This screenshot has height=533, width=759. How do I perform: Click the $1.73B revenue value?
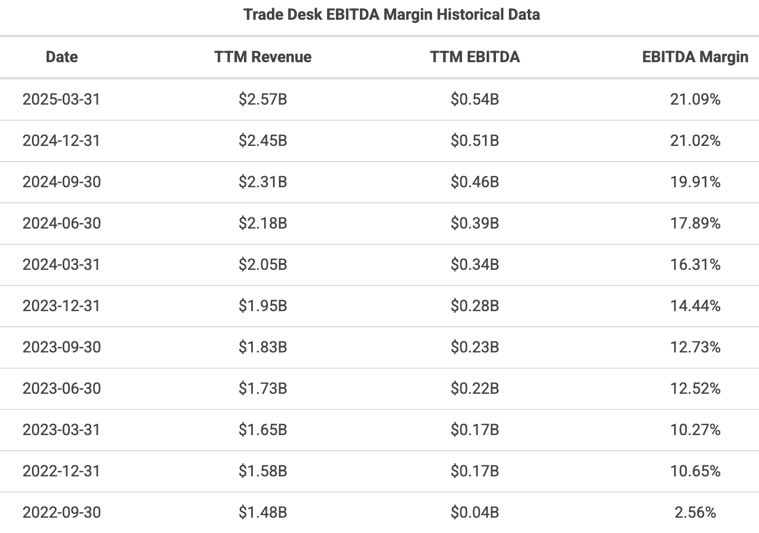pos(263,388)
